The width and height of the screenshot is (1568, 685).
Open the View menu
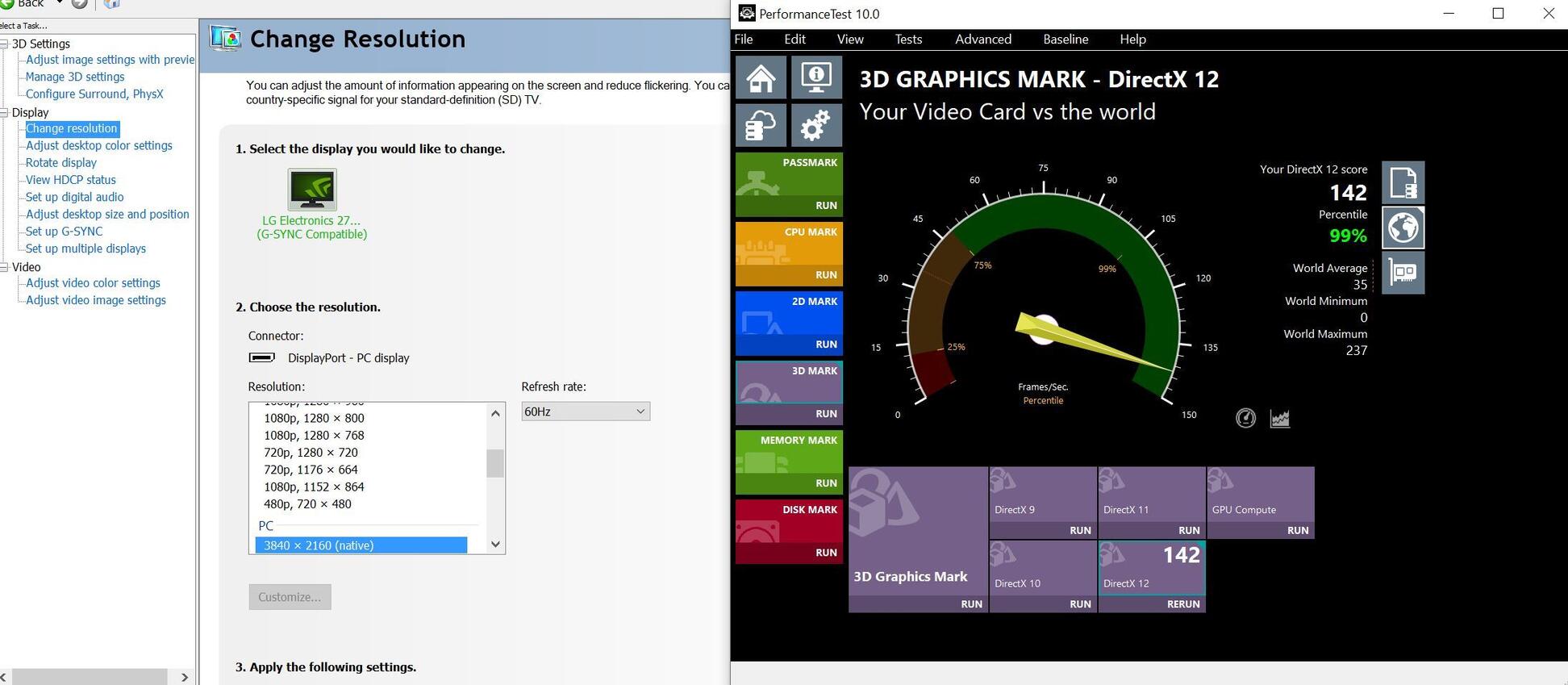tap(850, 39)
